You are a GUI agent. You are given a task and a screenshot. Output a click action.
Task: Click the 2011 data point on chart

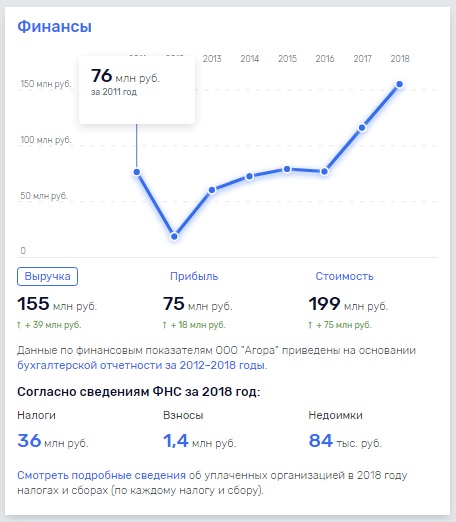[x=137, y=172]
